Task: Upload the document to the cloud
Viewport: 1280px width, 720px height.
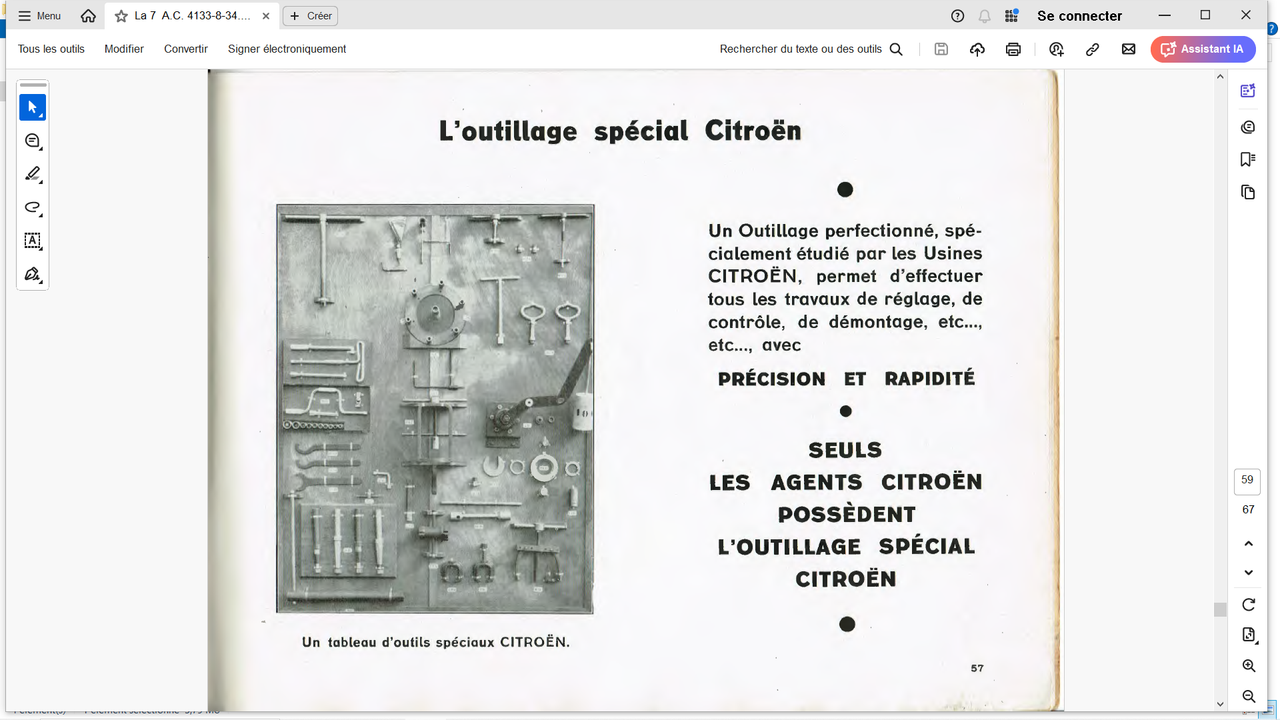Action: (x=977, y=49)
